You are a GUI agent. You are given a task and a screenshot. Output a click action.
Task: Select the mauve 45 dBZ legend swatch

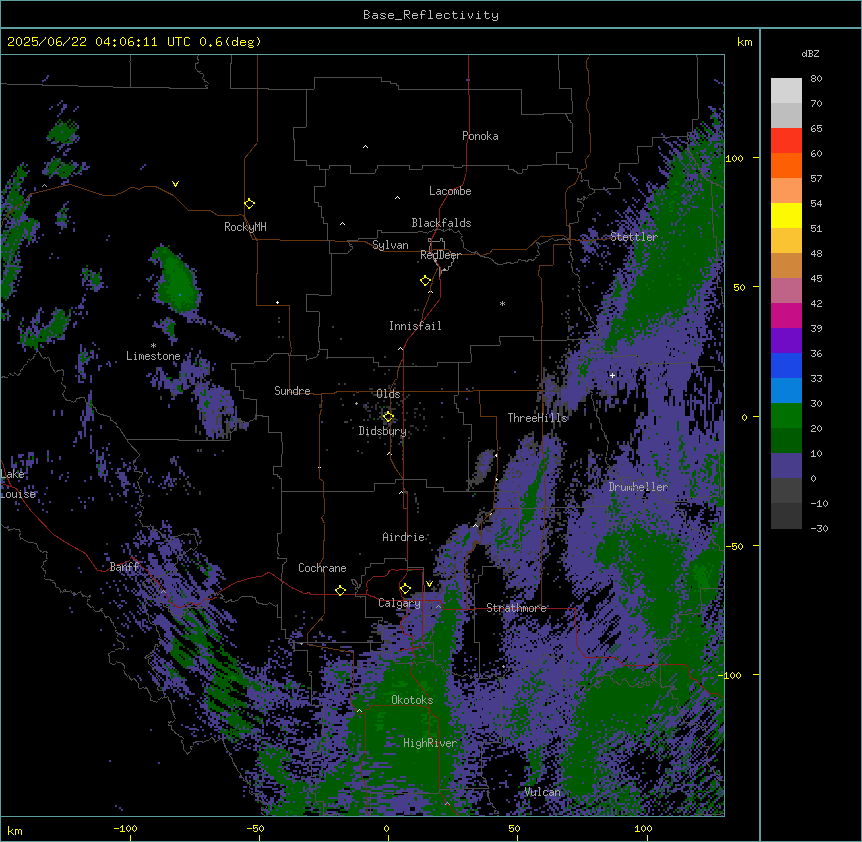(786, 291)
